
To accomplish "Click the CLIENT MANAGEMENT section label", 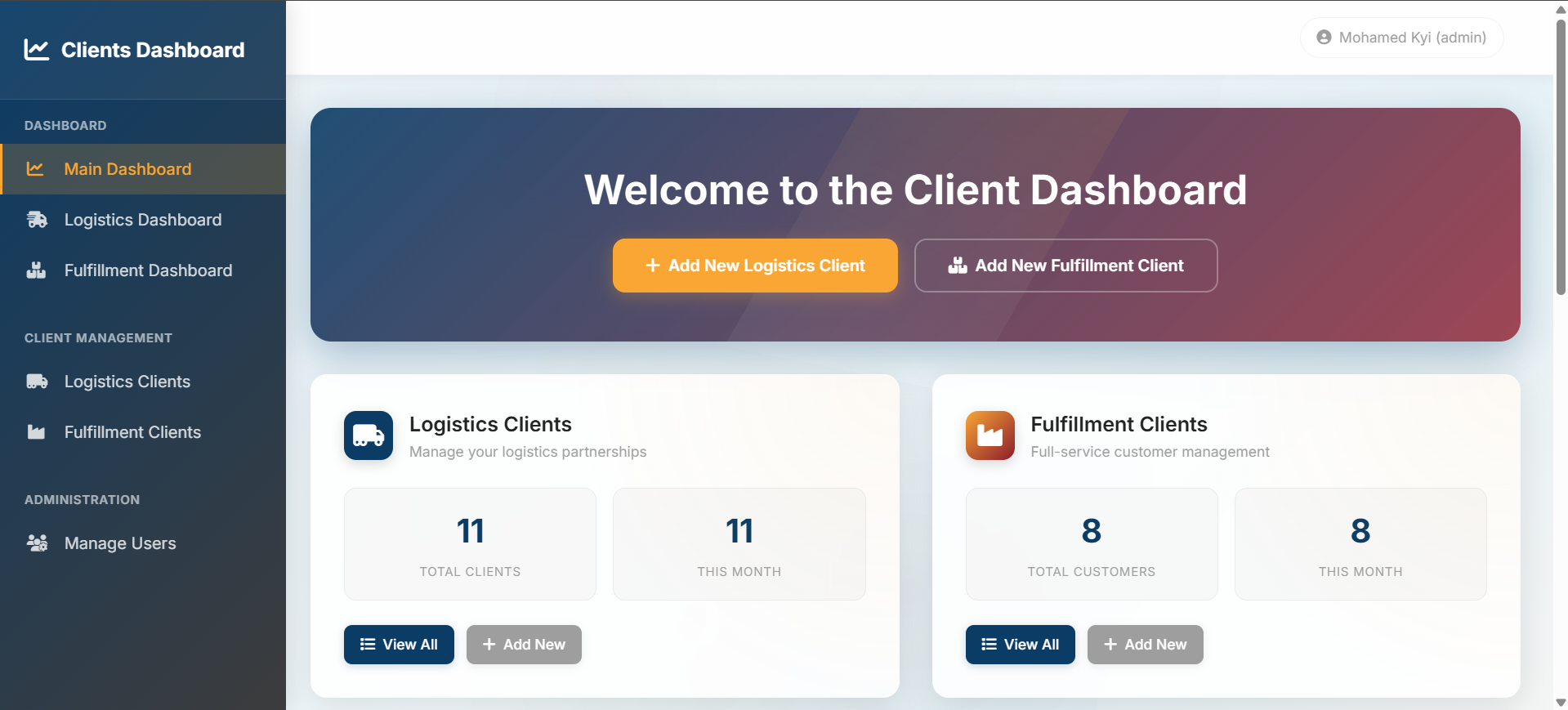I will [x=98, y=338].
